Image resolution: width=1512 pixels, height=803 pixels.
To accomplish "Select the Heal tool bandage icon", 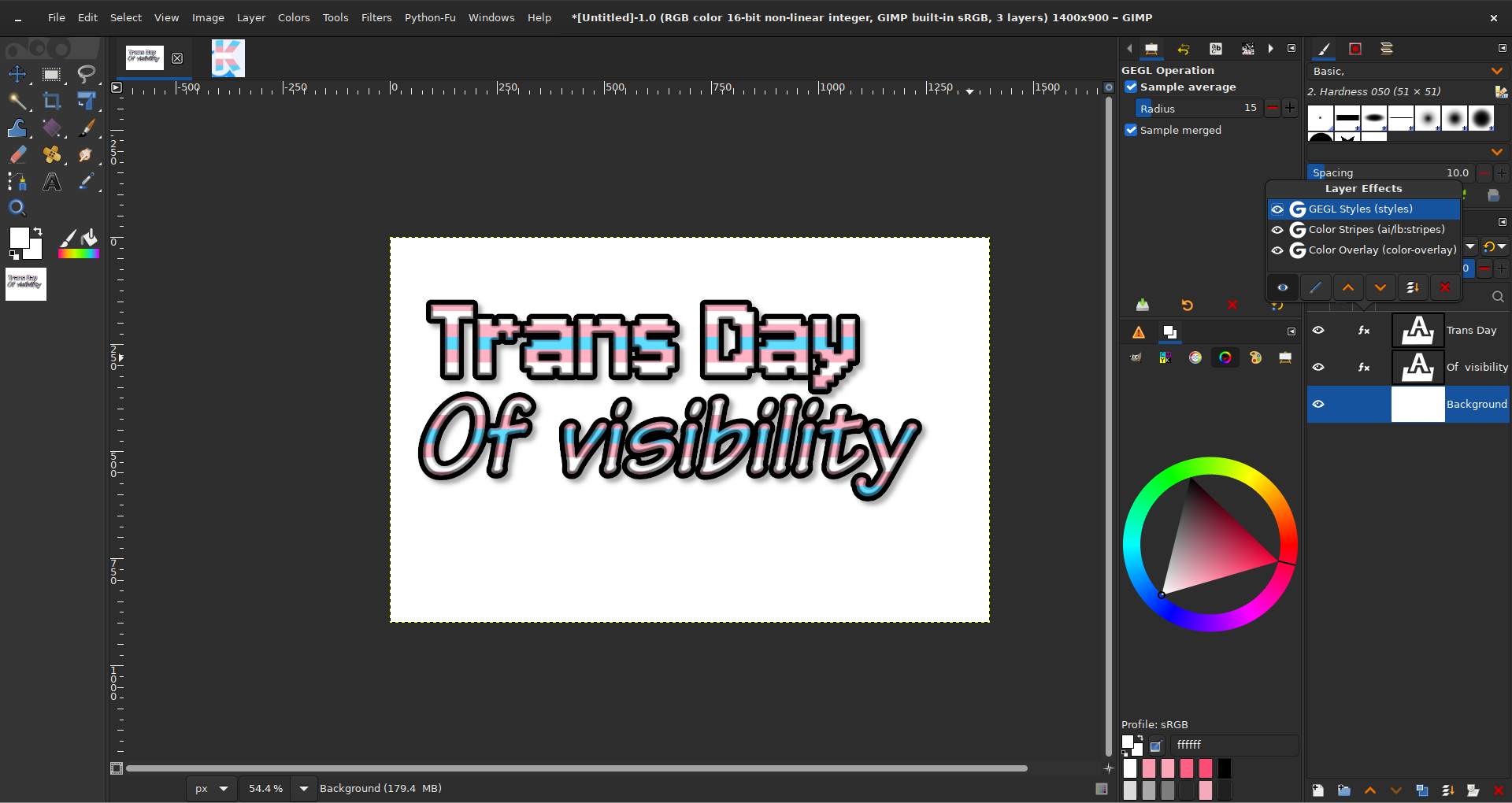I will [x=52, y=155].
